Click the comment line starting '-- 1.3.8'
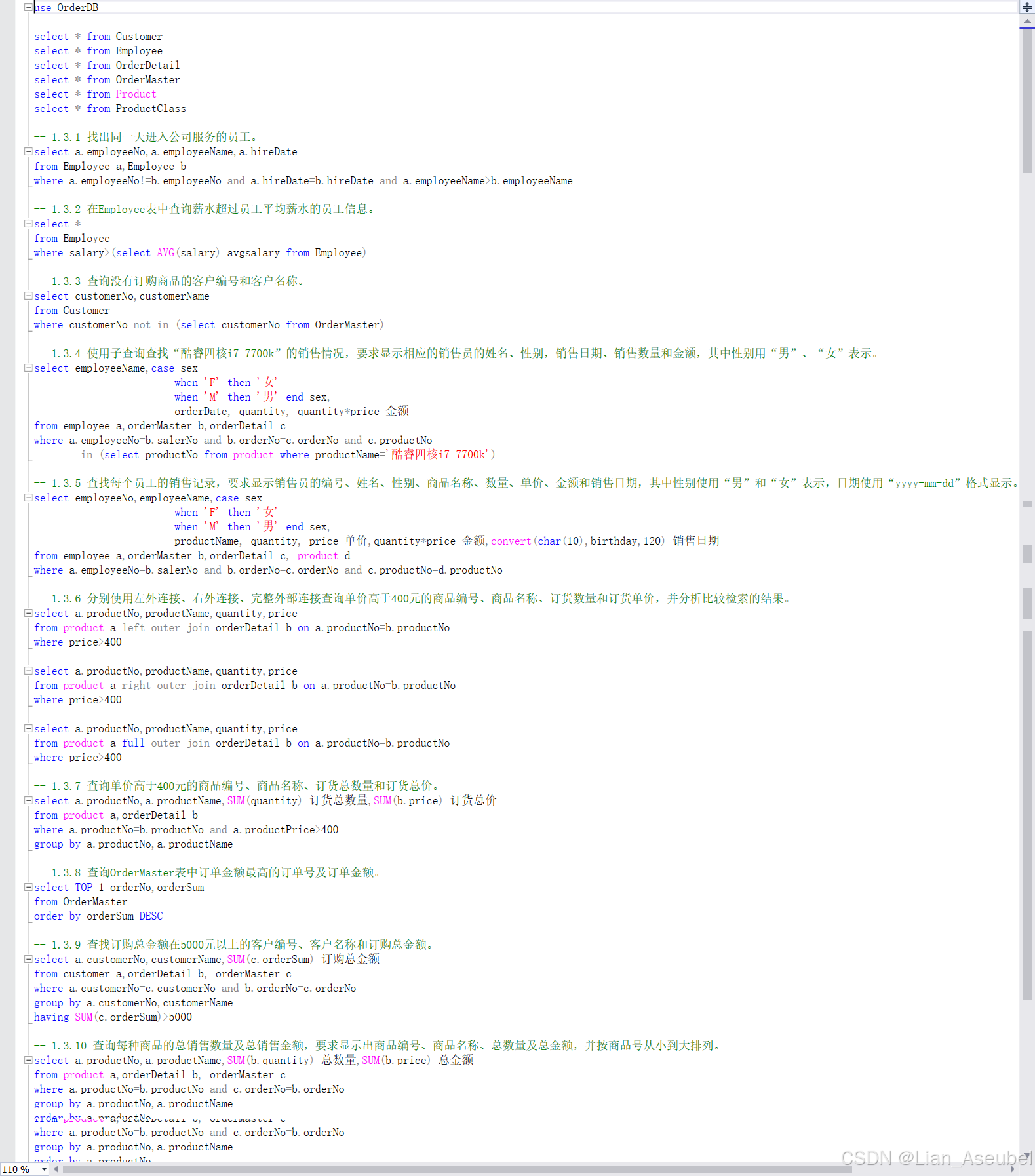This screenshot has width=1035, height=1176. [208, 872]
